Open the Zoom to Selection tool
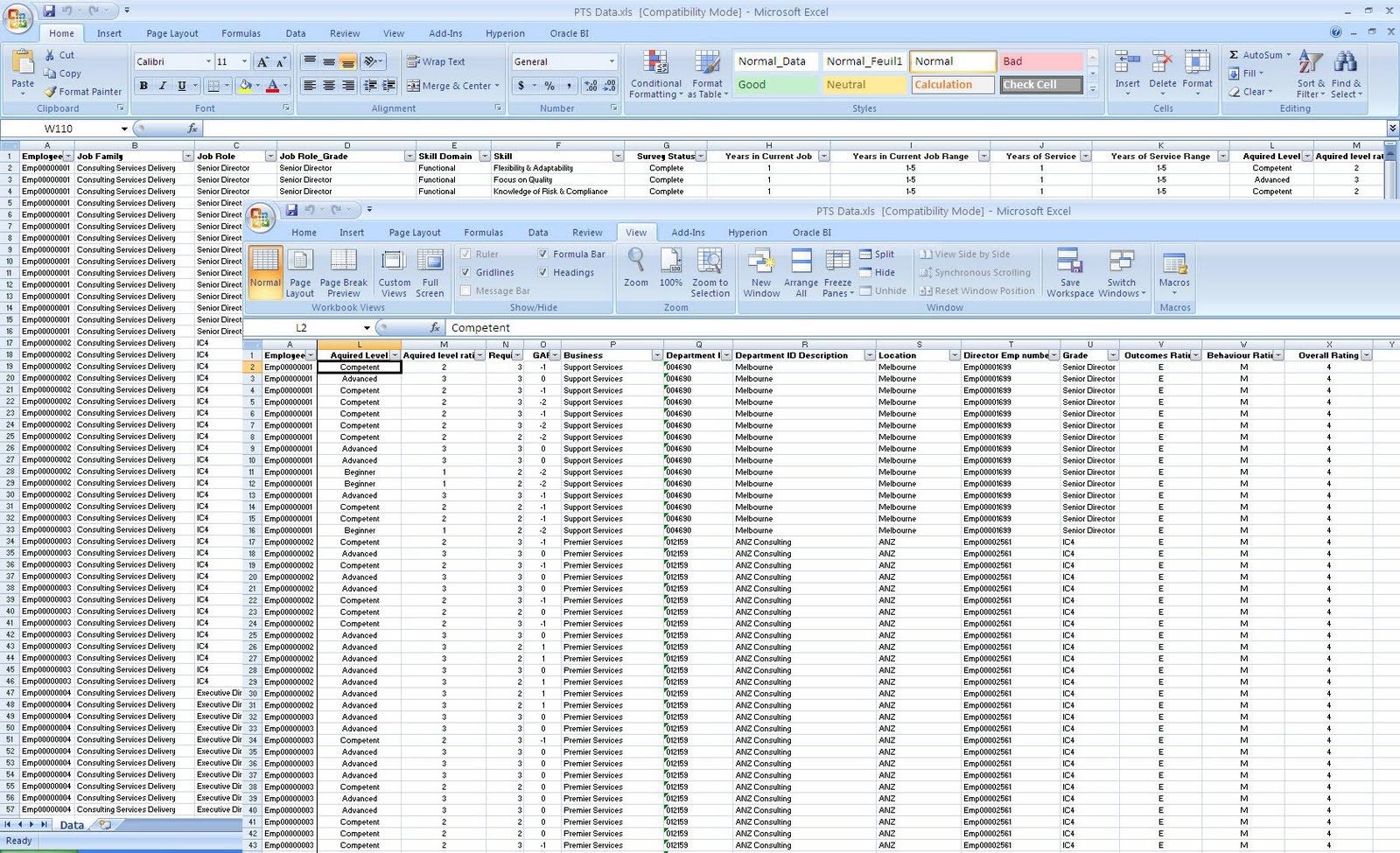Image resolution: width=1400 pixels, height=853 pixels. tap(710, 271)
